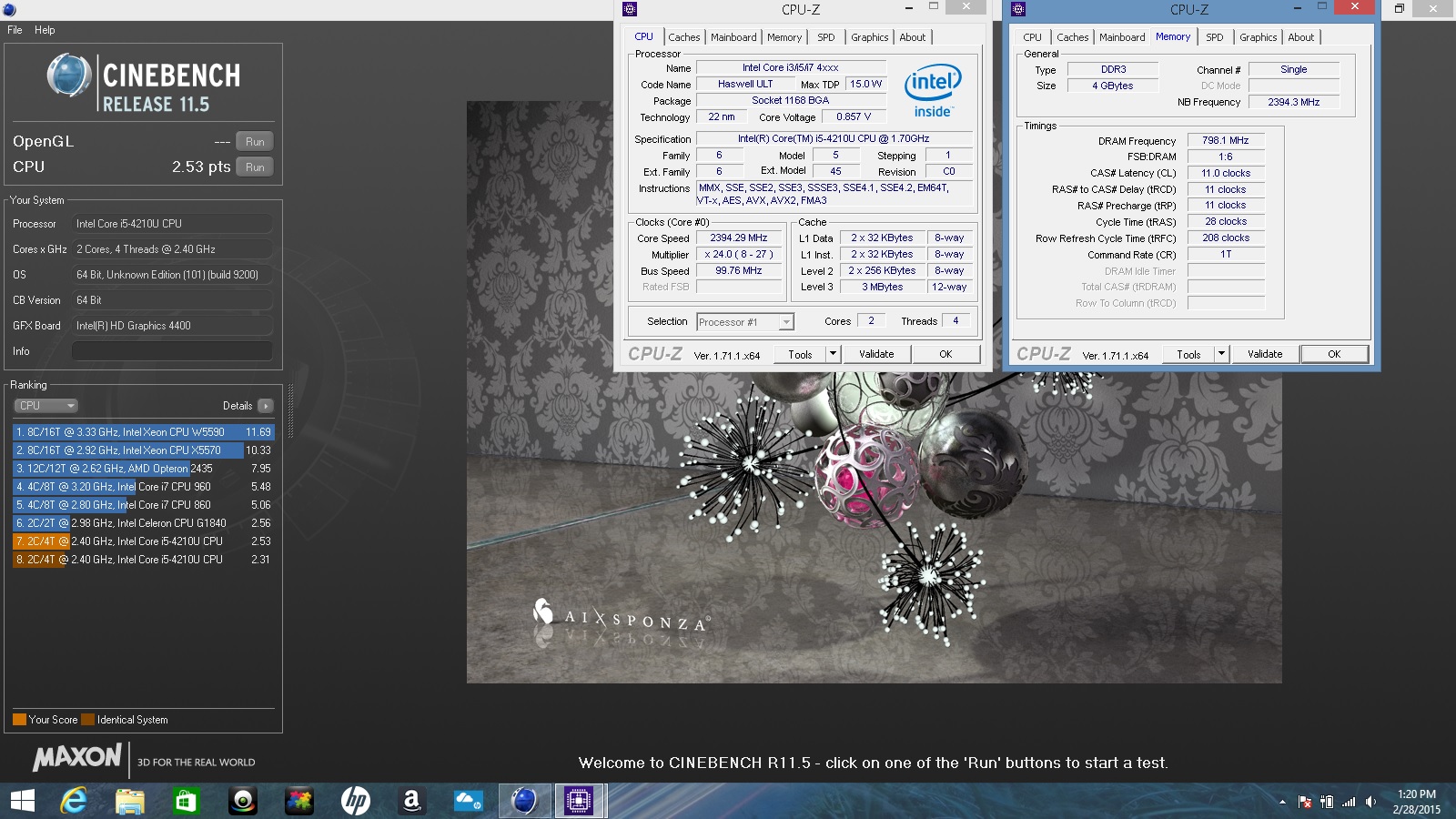This screenshot has width=1456, height=819.
Task: Open the Help menu in Cinebench
Action: coord(45,30)
